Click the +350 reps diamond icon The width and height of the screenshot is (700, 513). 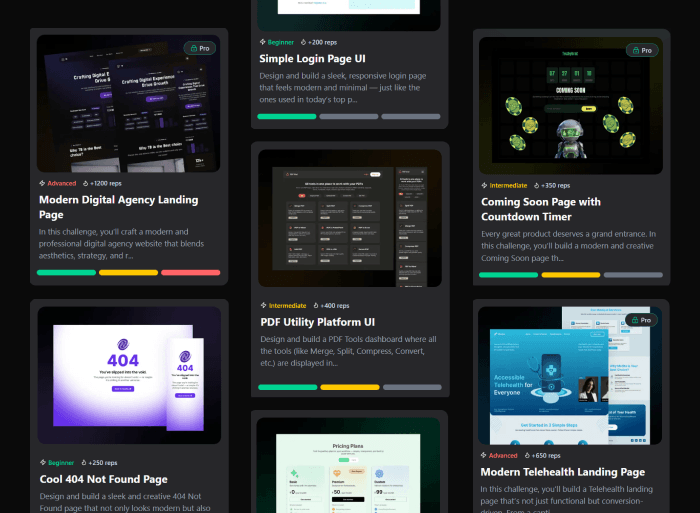[535, 185]
